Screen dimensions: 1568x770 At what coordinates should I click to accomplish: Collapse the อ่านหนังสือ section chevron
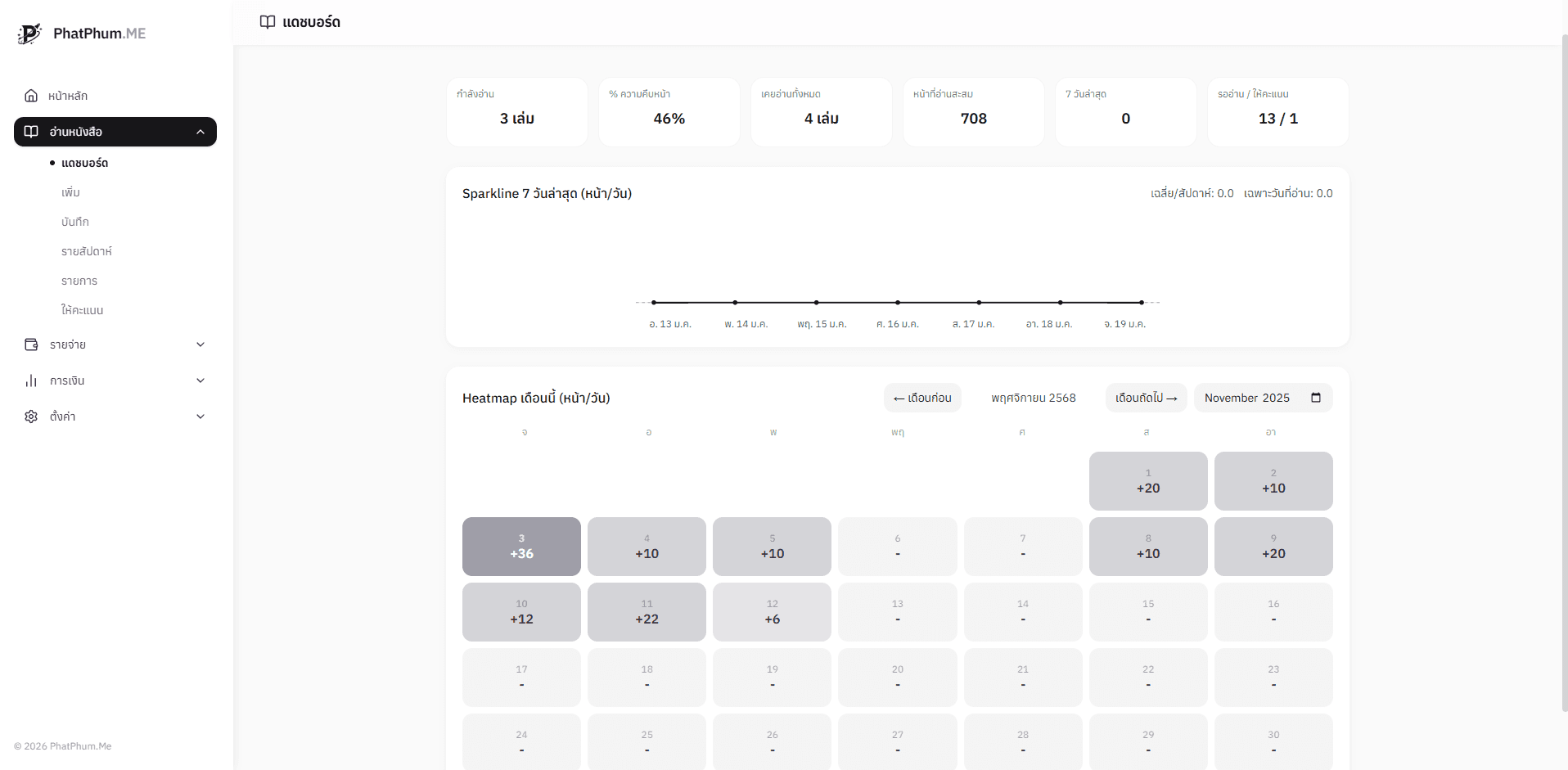[x=201, y=132]
